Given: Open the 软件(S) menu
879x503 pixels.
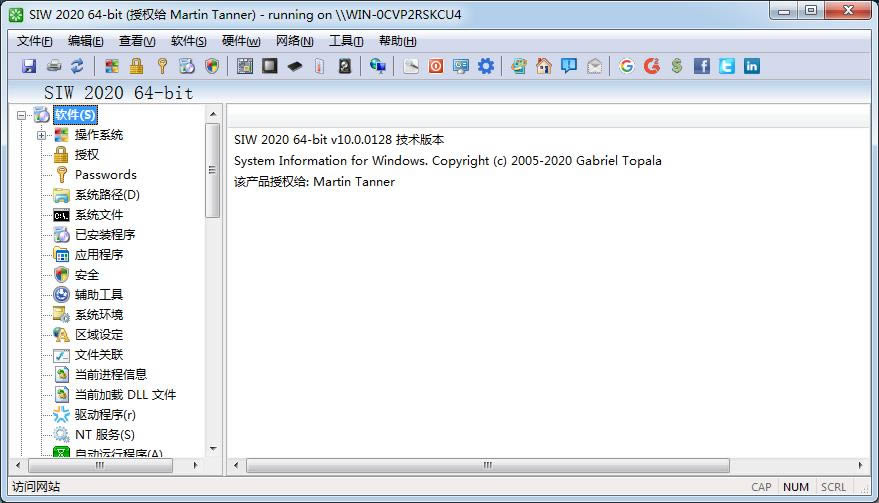Looking at the screenshot, I should 188,41.
